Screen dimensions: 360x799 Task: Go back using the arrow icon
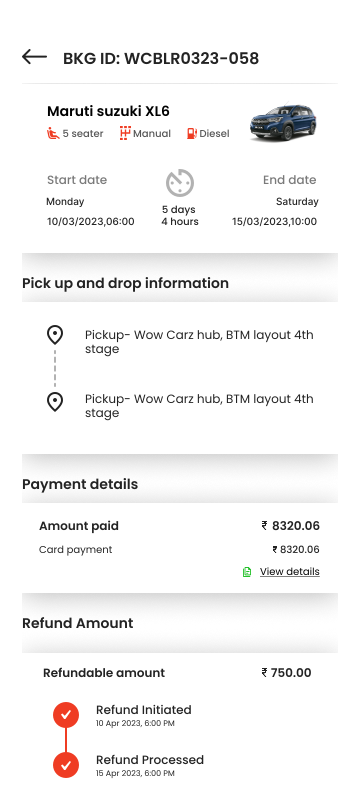click(34, 57)
